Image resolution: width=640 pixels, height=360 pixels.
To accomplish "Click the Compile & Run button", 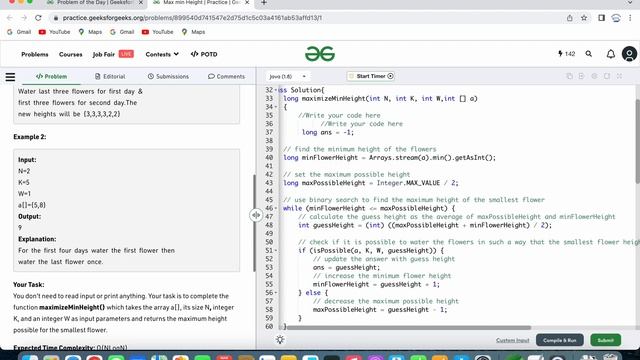I will 560,340.
